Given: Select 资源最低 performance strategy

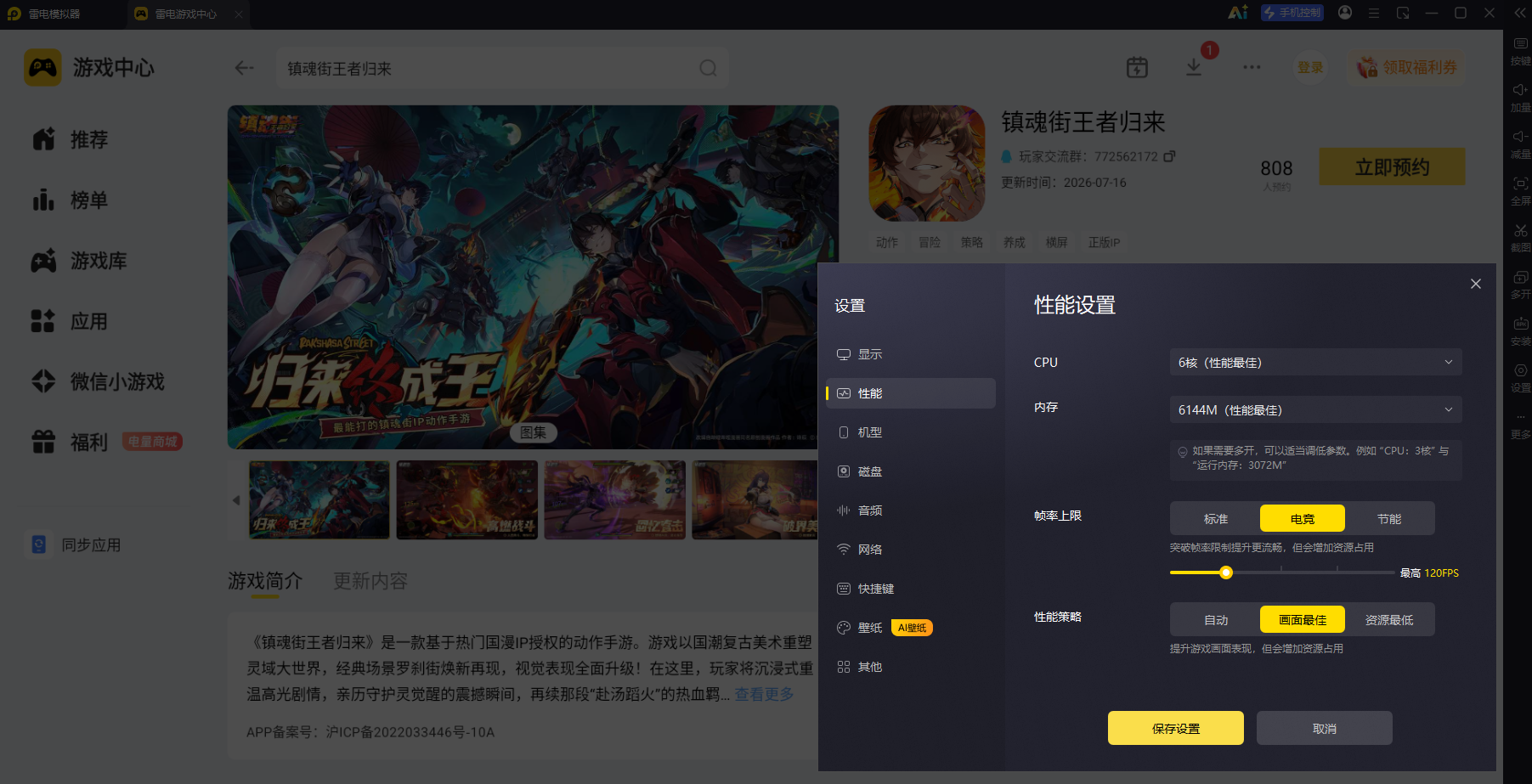Looking at the screenshot, I should [1389, 619].
